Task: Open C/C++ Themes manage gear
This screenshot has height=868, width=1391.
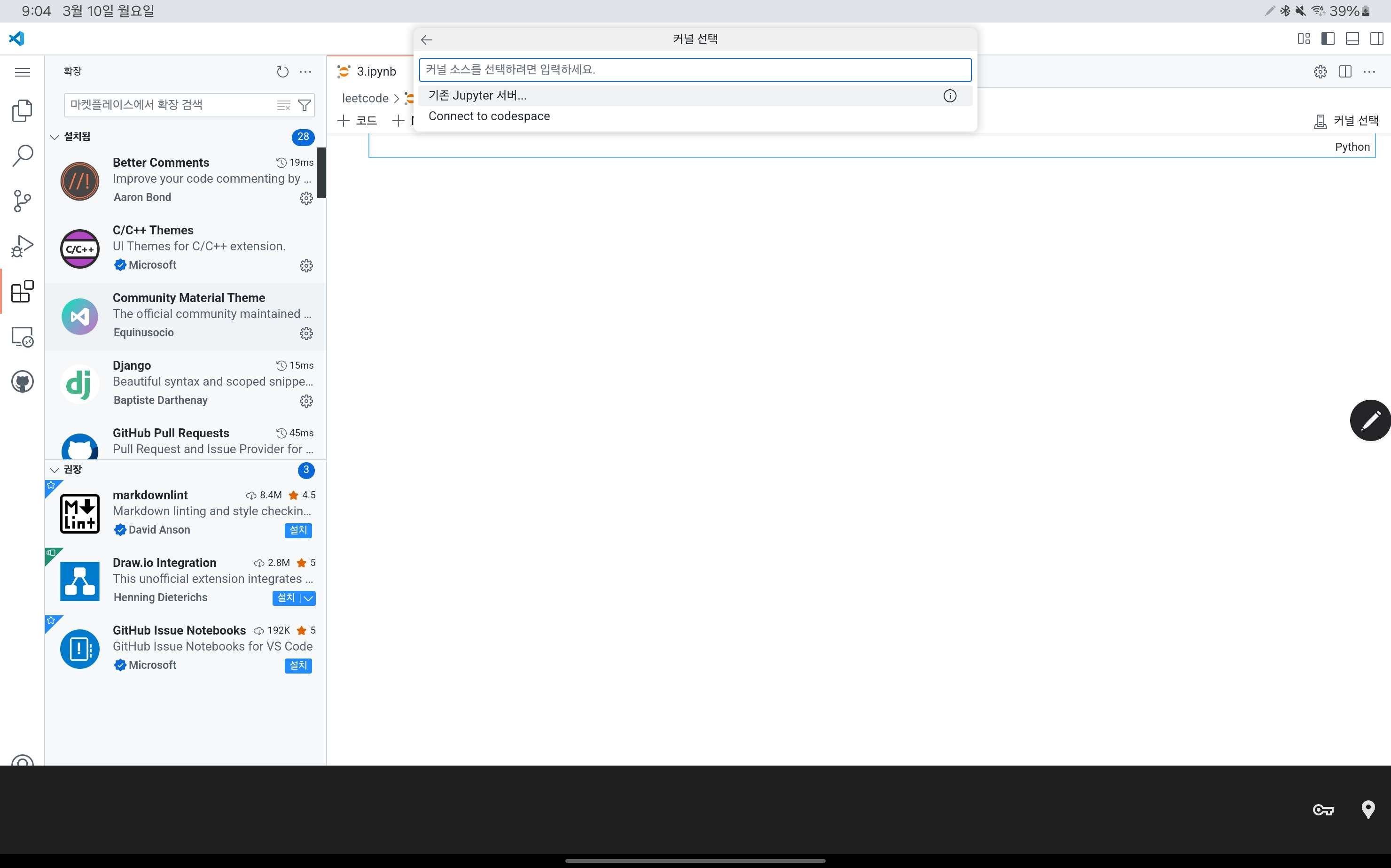Action: click(x=306, y=266)
